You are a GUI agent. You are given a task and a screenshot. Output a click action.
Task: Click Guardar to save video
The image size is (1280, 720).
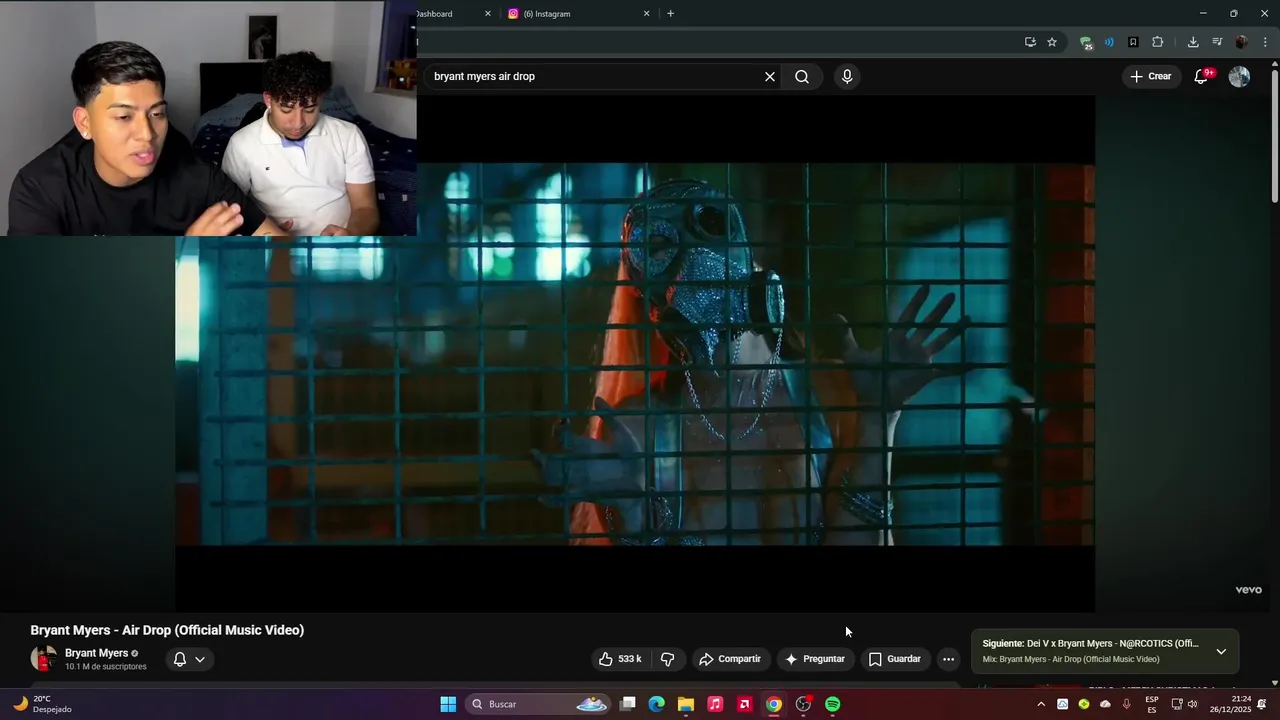click(x=895, y=659)
